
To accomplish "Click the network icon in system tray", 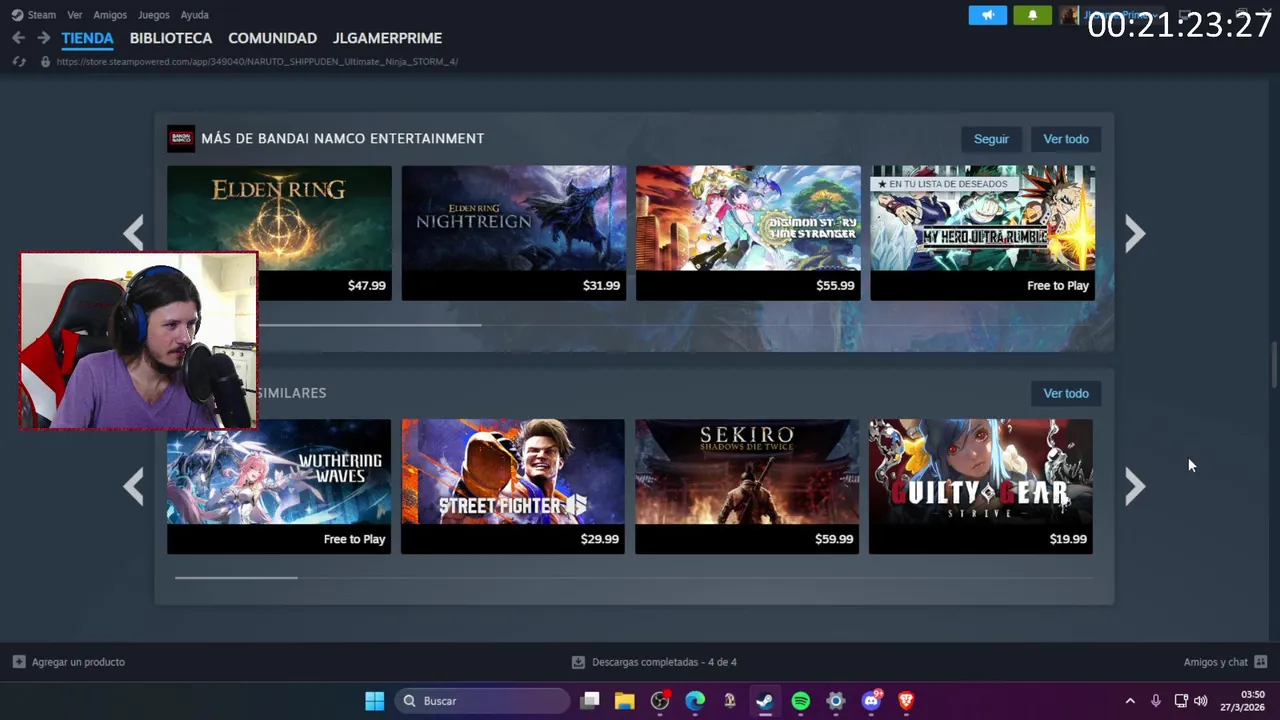I will pos(1180,701).
